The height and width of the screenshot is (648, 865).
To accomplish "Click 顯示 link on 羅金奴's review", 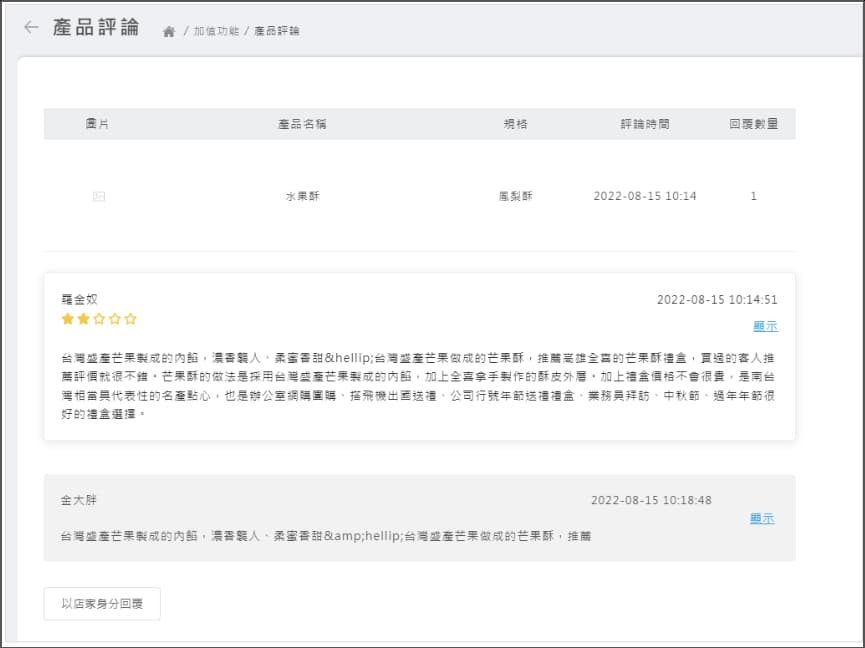I will coord(765,326).
